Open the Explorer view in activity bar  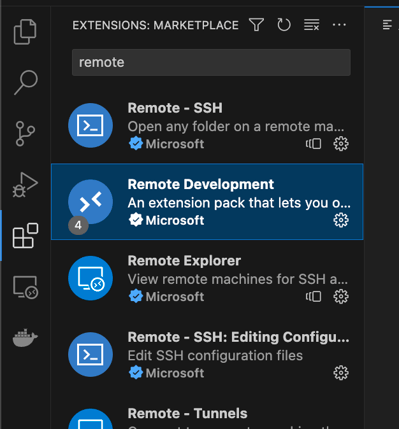tap(25, 32)
